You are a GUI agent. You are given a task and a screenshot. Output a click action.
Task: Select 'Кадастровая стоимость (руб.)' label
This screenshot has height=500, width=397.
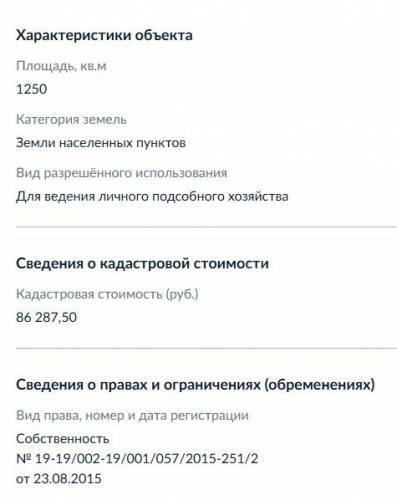(107, 294)
